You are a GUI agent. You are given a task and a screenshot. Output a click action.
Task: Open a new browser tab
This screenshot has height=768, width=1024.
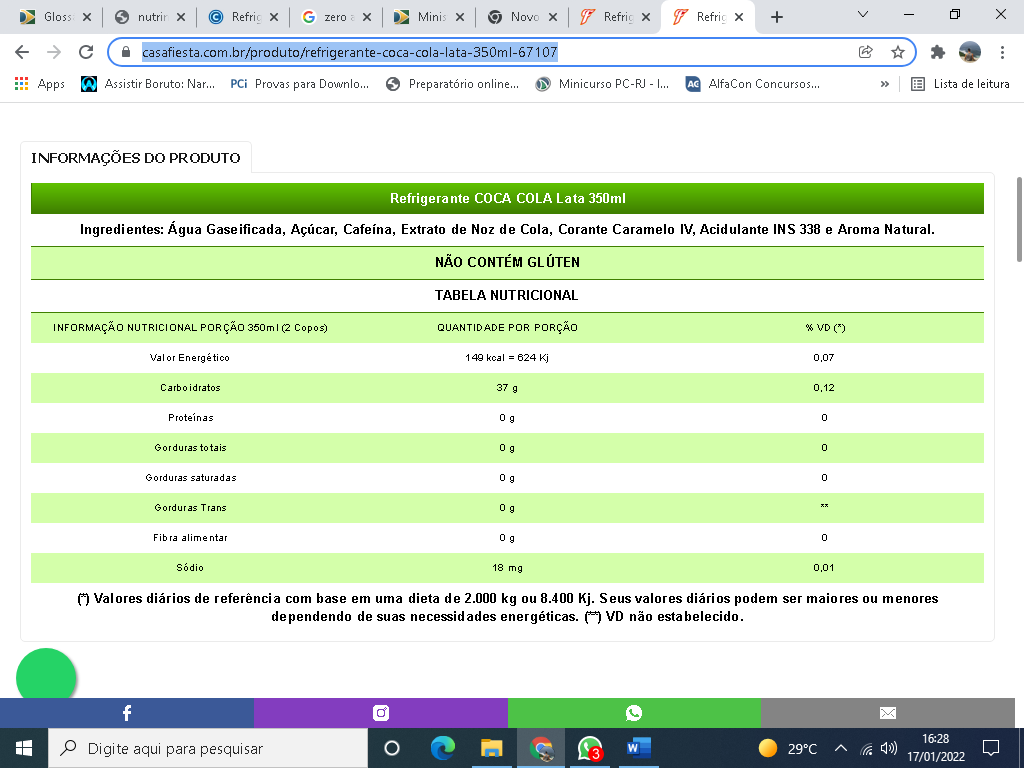tap(776, 17)
